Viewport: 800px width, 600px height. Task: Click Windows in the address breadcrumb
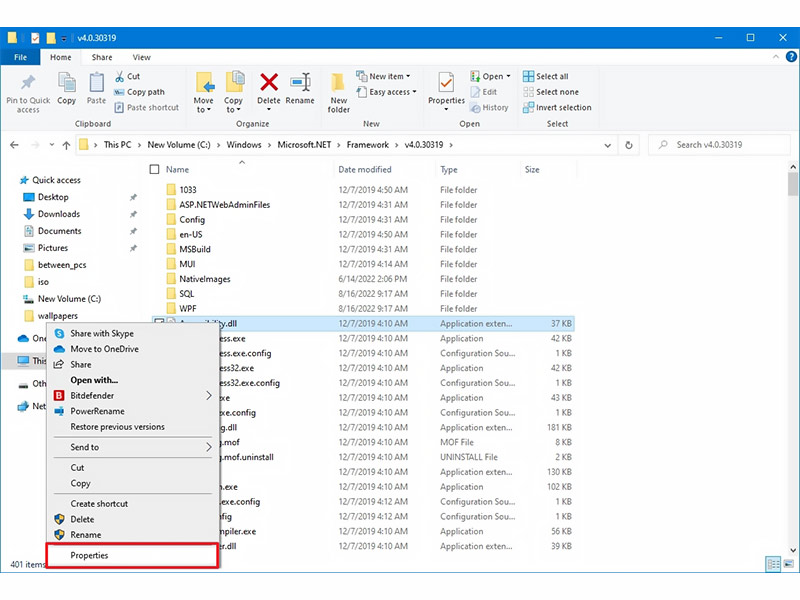[x=244, y=145]
